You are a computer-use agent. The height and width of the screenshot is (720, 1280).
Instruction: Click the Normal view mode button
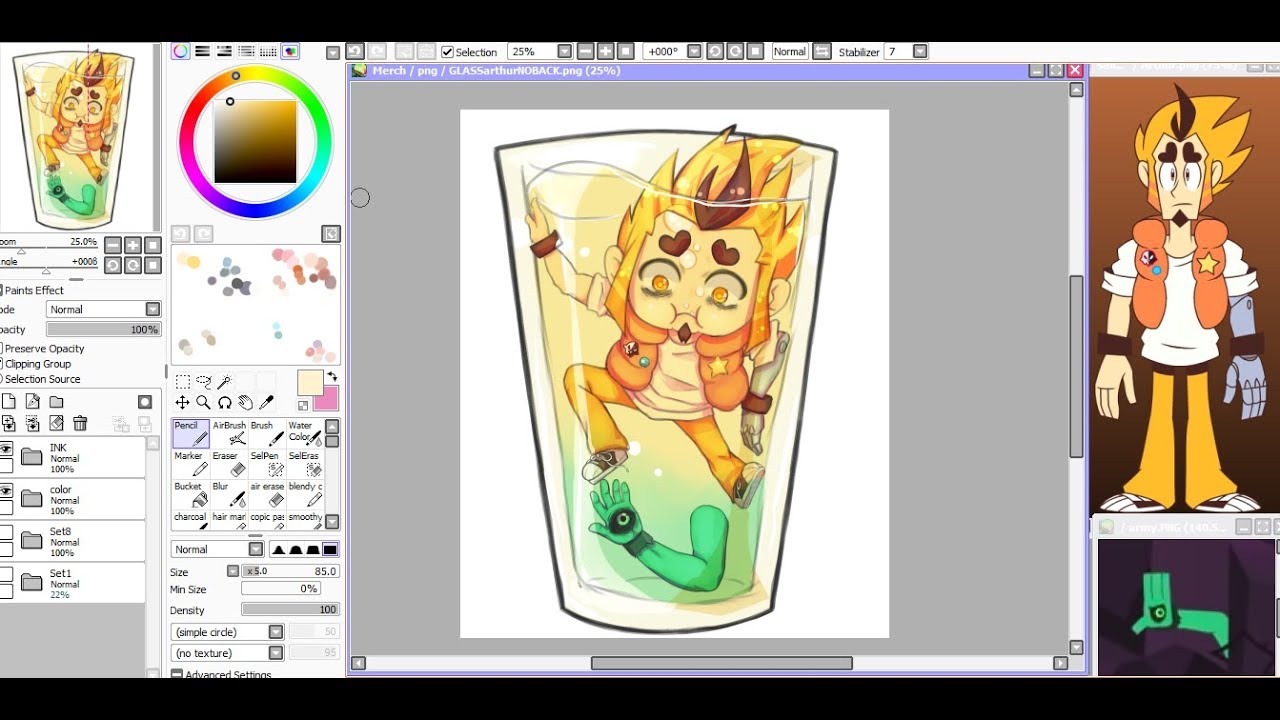(x=789, y=51)
